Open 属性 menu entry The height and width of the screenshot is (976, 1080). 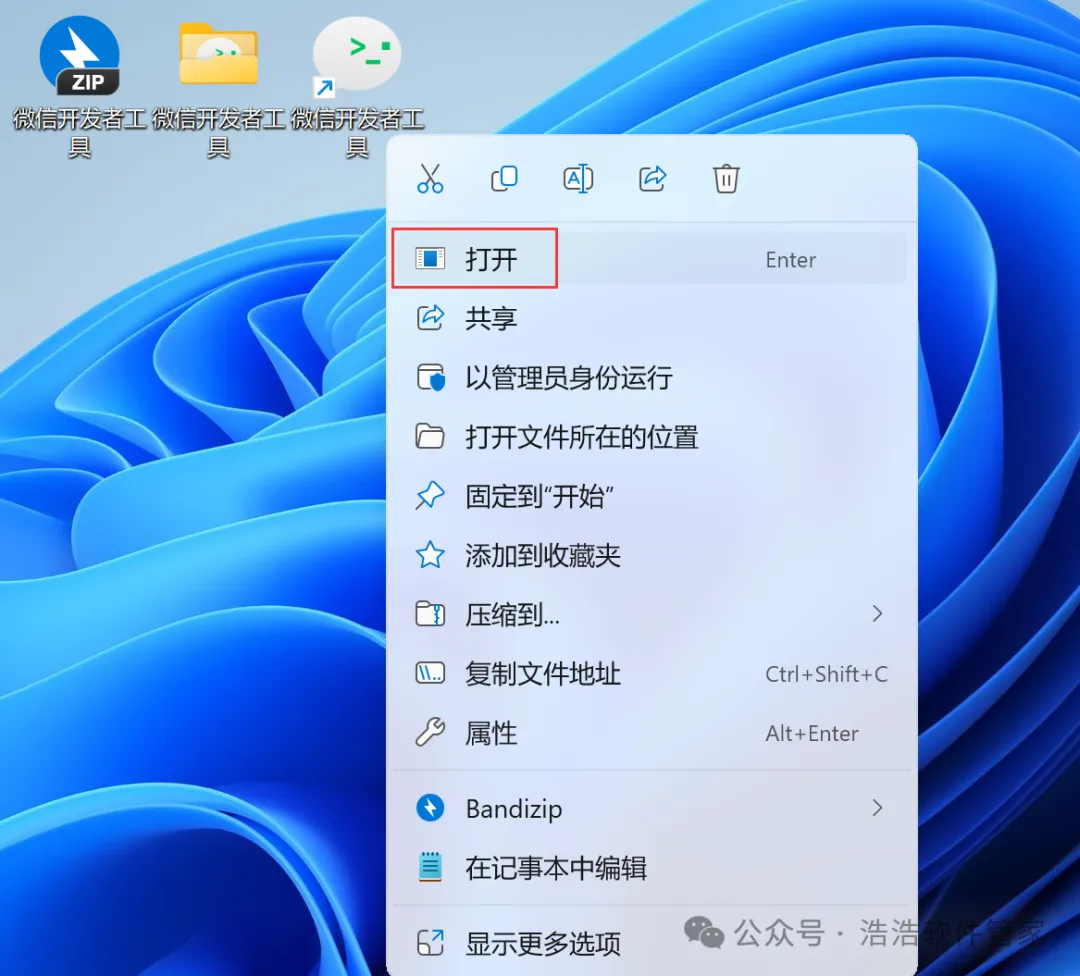[650, 733]
